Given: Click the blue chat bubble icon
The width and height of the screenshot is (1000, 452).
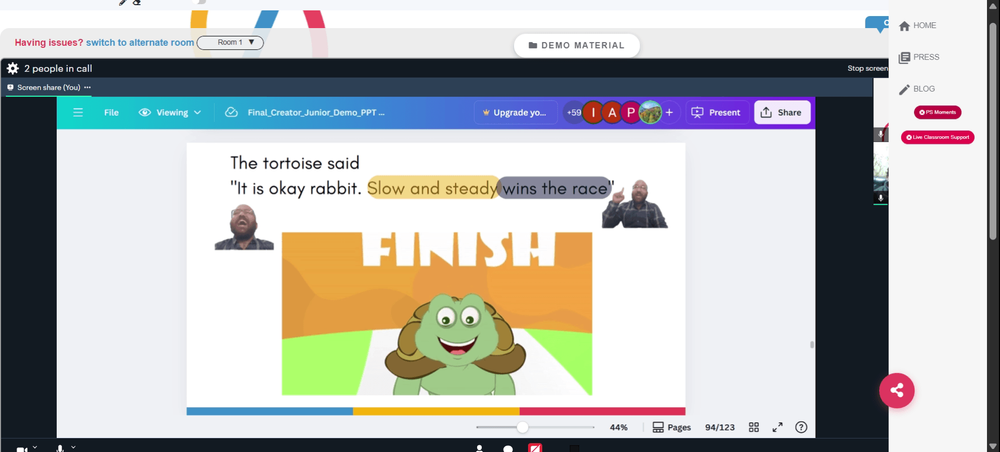Looking at the screenshot, I should [x=878, y=24].
